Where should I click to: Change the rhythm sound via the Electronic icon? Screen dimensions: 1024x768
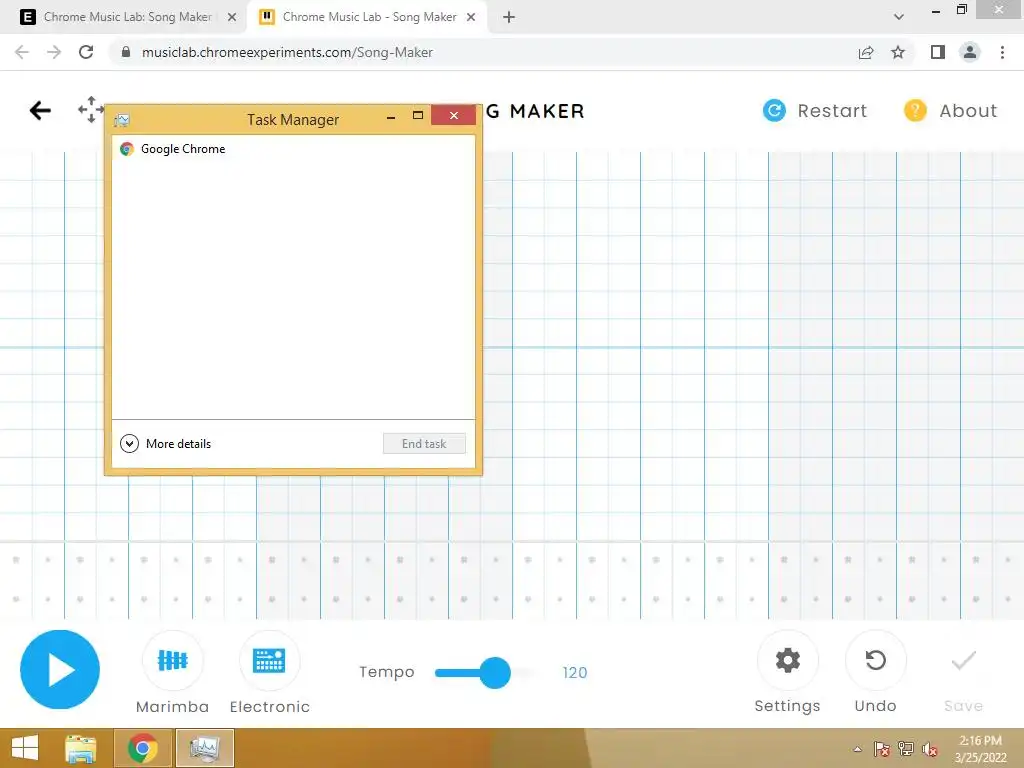(269, 660)
